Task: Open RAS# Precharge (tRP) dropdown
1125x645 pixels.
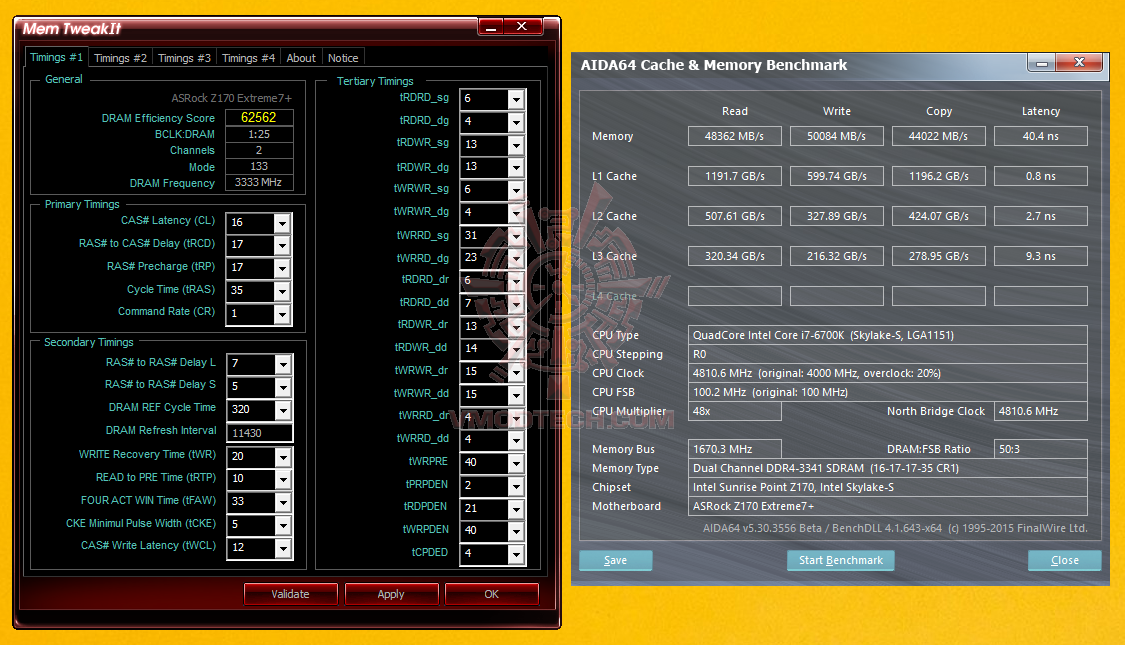Action: (282, 268)
